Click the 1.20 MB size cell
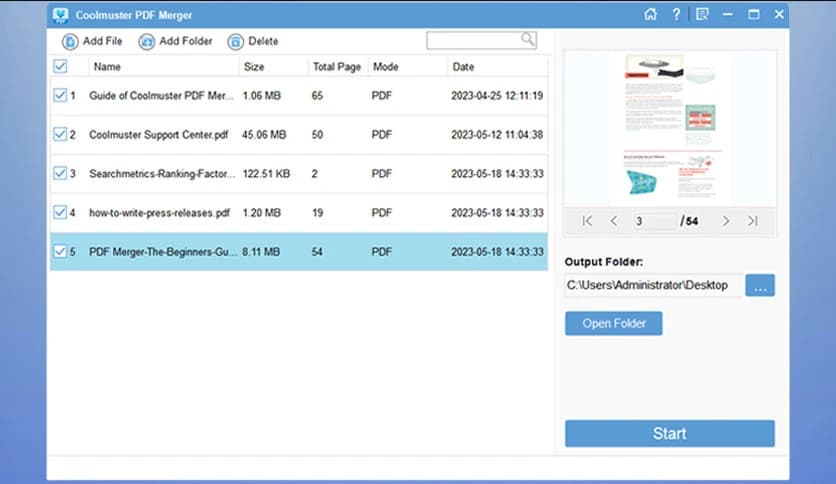The image size is (836, 484). (261, 213)
